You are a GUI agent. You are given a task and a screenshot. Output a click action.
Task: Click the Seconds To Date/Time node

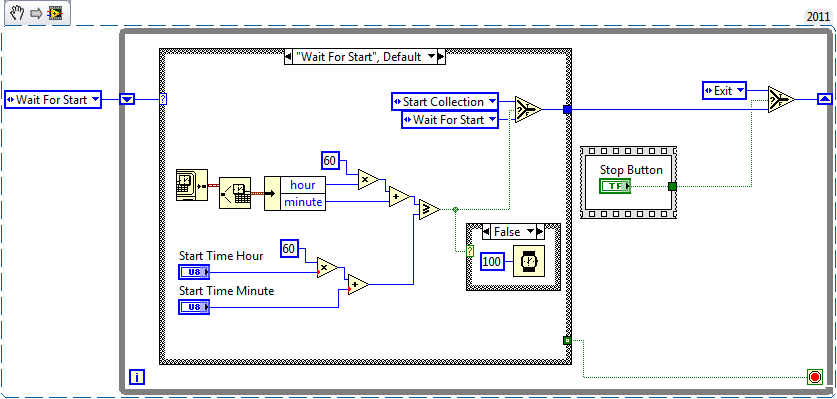pos(234,192)
